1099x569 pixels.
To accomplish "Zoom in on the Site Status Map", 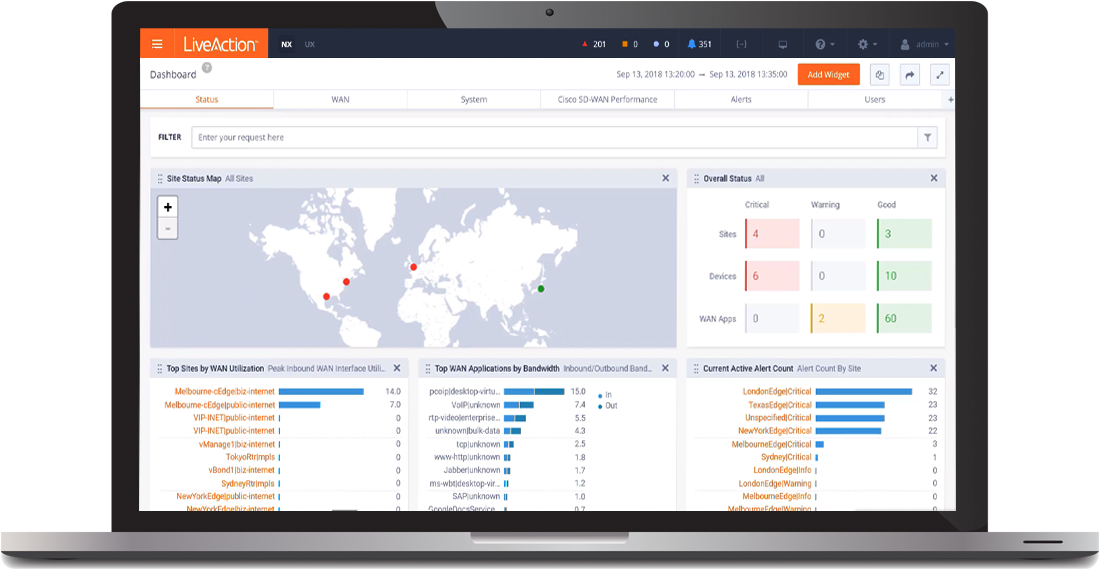I will [x=168, y=207].
